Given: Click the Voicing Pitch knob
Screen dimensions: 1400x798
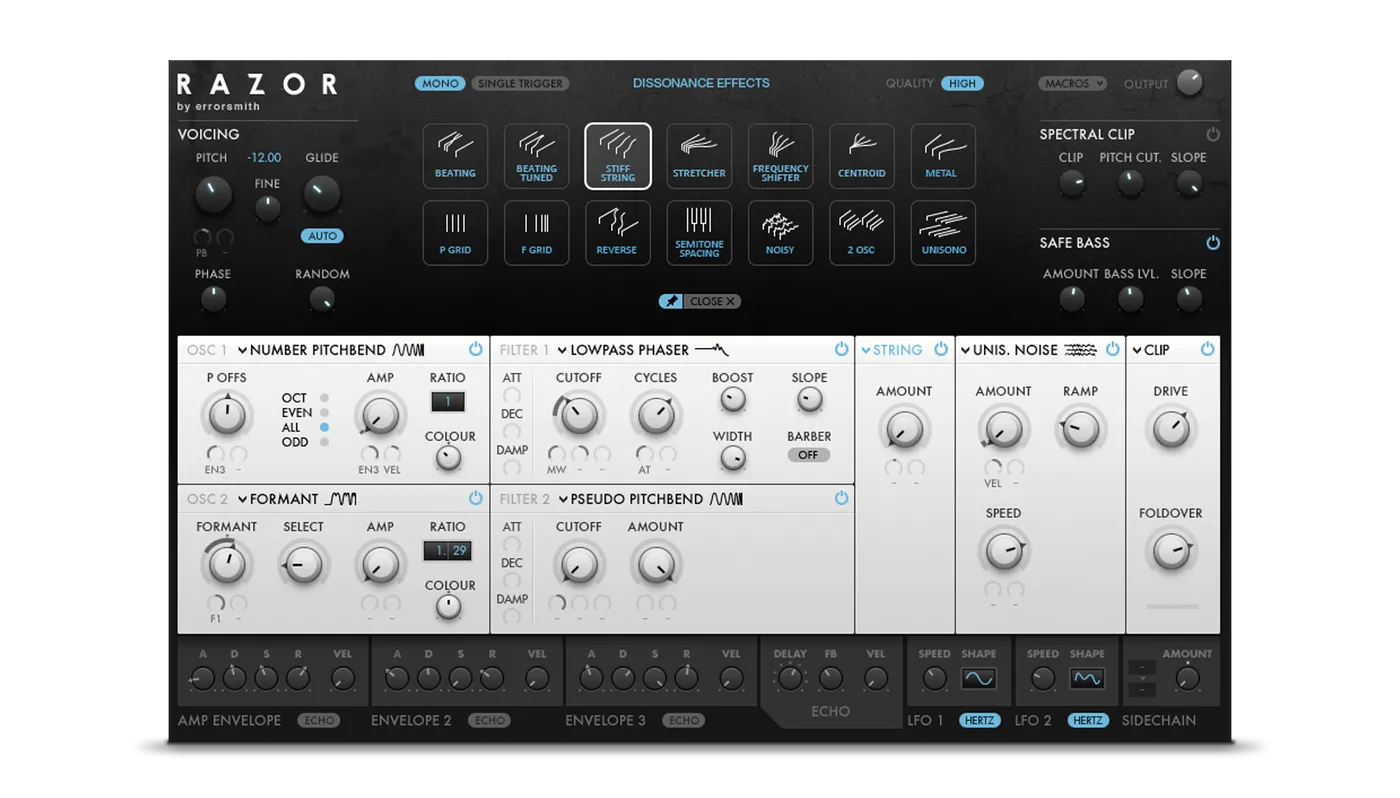Looking at the screenshot, I should click(x=212, y=194).
